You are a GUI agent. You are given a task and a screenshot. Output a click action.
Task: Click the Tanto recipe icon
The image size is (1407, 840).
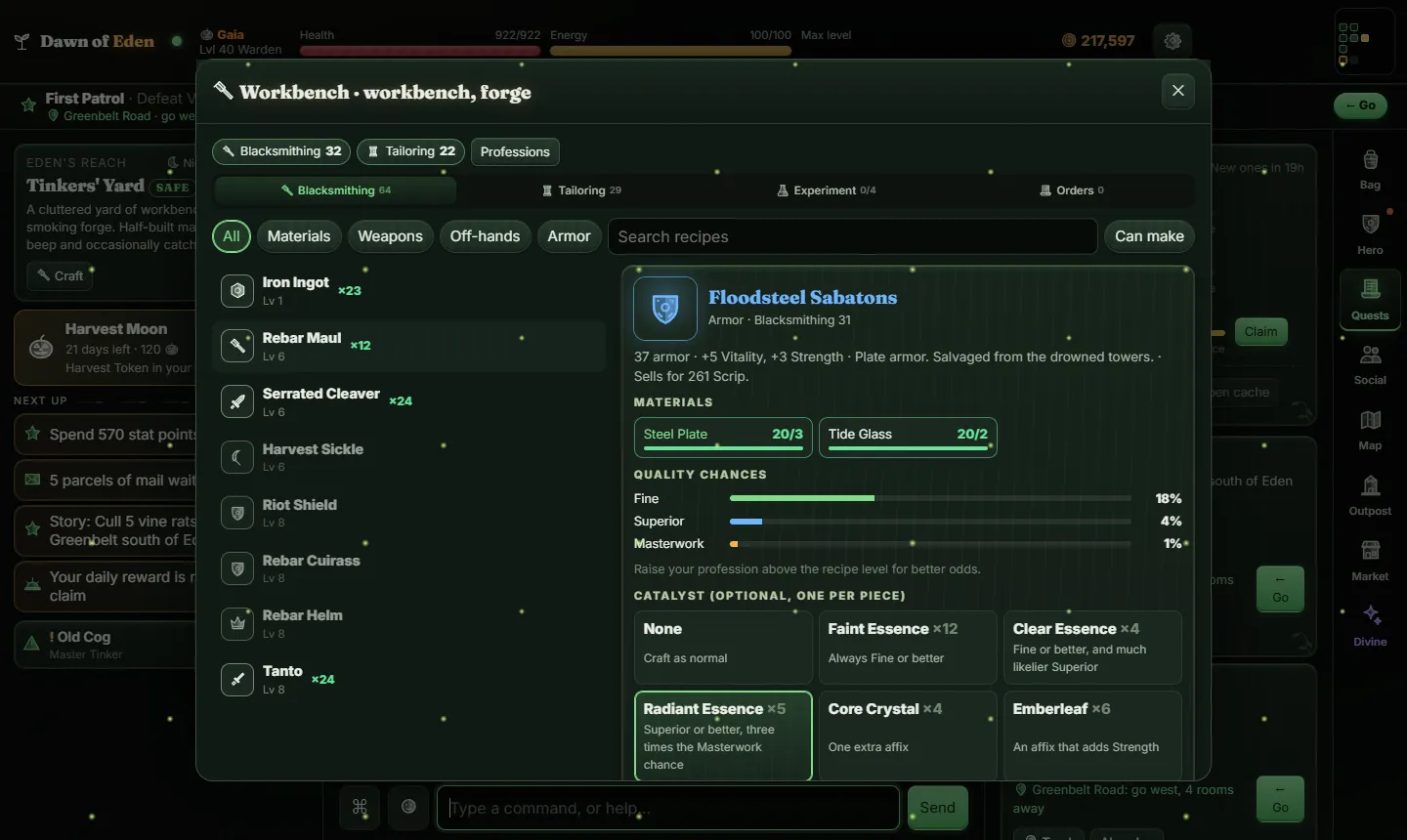[237, 679]
